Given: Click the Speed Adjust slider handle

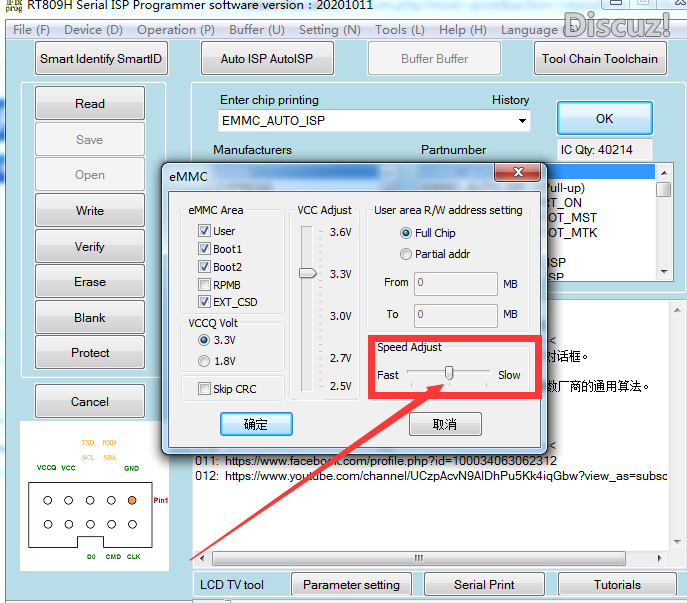Looking at the screenshot, I should (x=449, y=373).
